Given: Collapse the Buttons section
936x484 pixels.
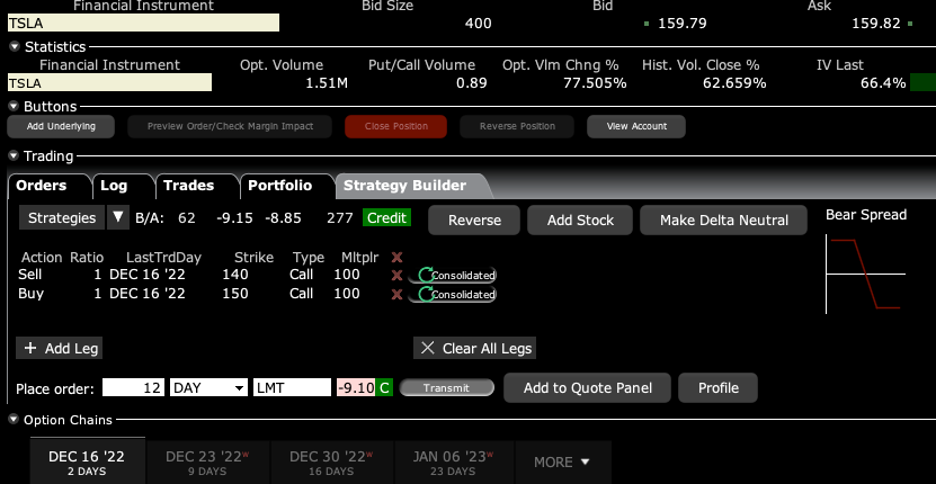Looking at the screenshot, I should [14, 106].
